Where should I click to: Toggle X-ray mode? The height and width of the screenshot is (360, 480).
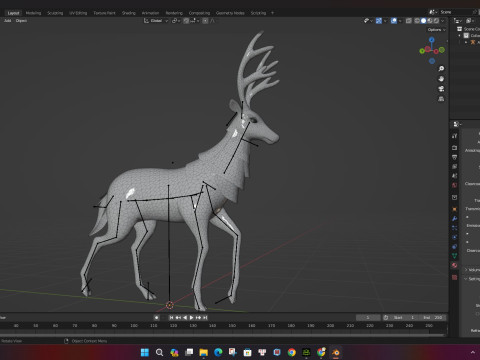pyautogui.click(x=408, y=21)
